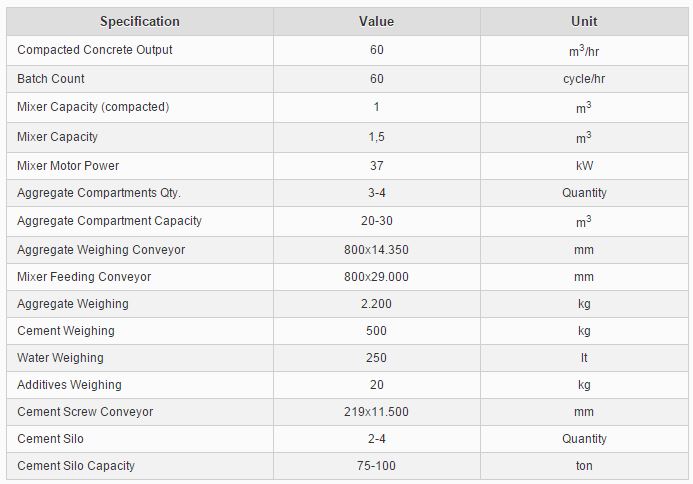Click the Value column header
Image resolution: width=693 pixels, height=484 pixels.
[x=376, y=21]
